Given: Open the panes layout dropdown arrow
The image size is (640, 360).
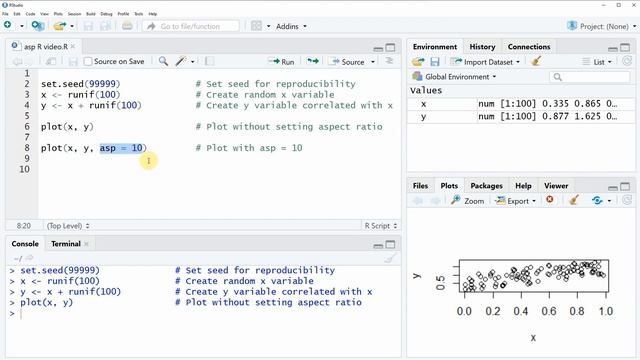Looking at the screenshot, I should coord(269,26).
